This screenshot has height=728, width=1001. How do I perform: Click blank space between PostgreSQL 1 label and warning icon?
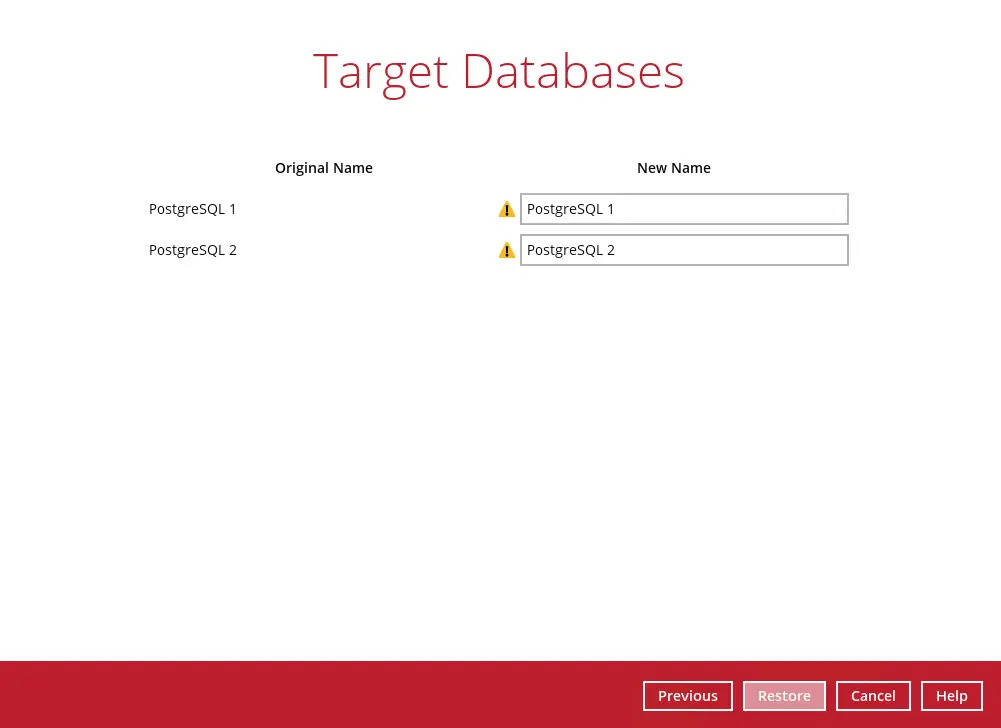370,209
